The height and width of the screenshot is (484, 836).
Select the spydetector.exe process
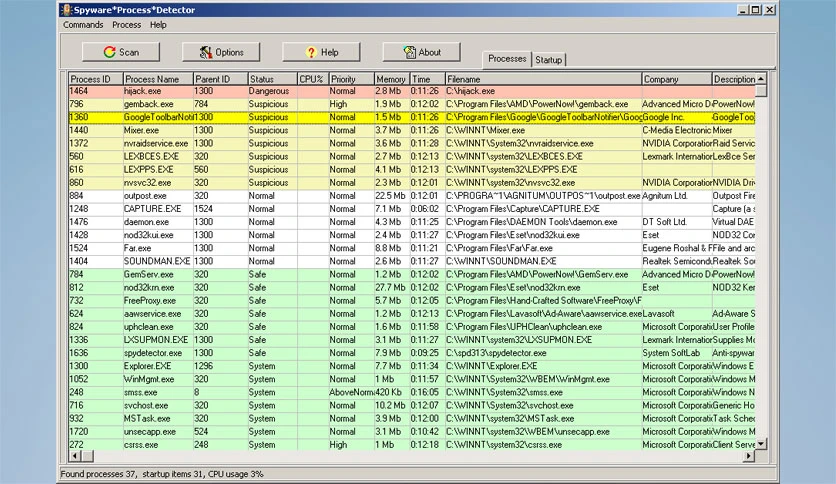pyautogui.click(x=152, y=353)
